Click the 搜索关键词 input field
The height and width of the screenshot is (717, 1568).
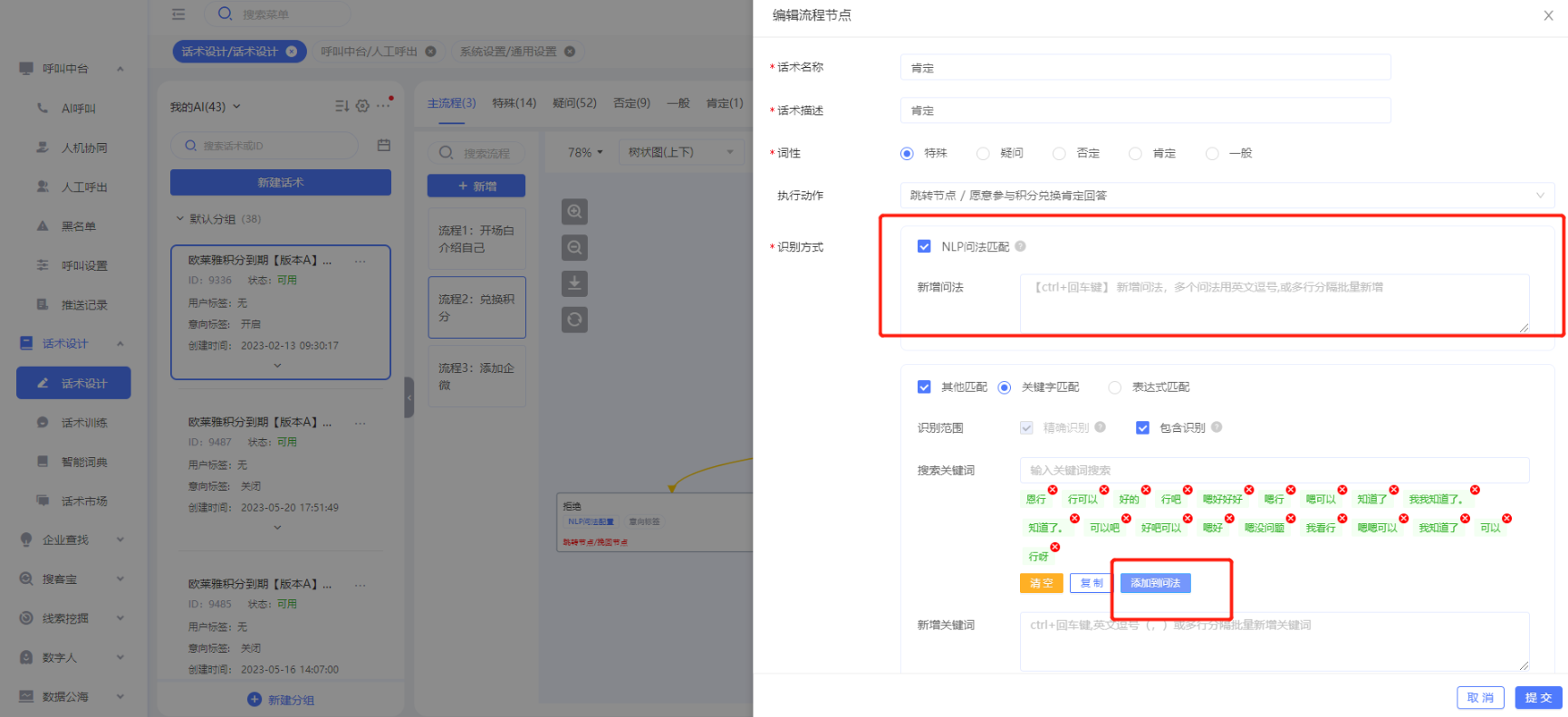[x=1274, y=471]
